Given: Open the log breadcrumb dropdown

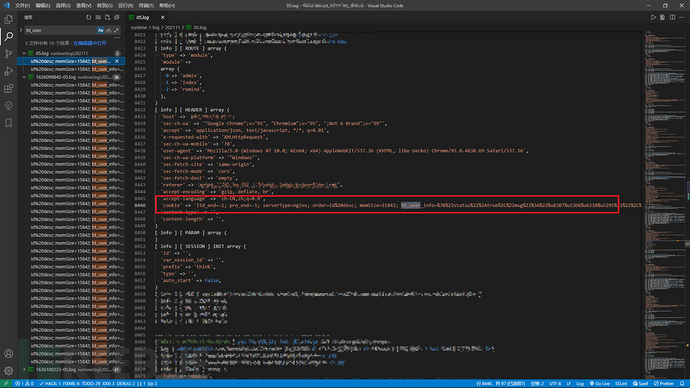Looking at the screenshot, I should tap(156, 27).
